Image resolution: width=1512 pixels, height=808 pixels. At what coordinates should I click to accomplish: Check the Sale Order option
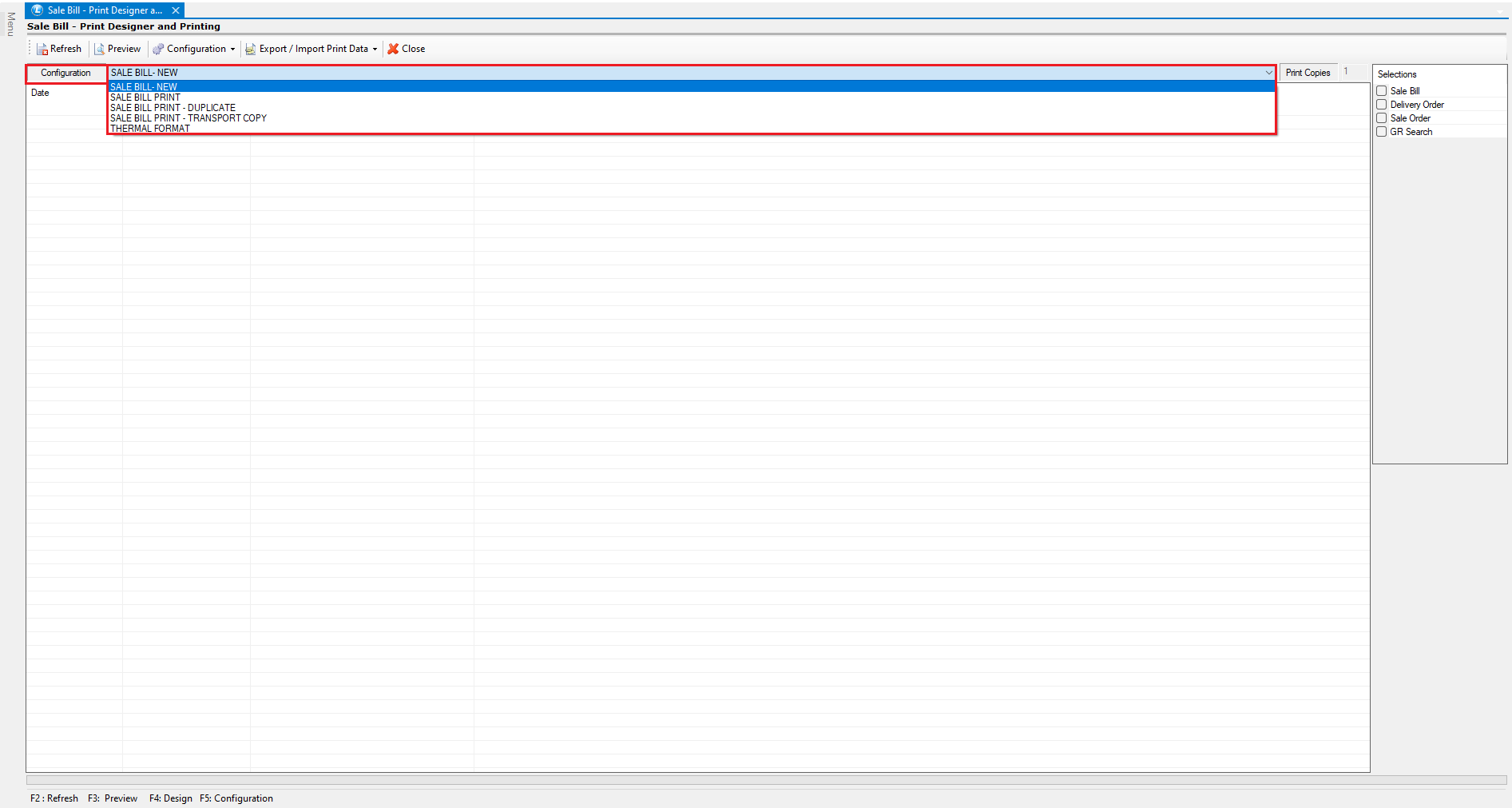click(x=1382, y=118)
